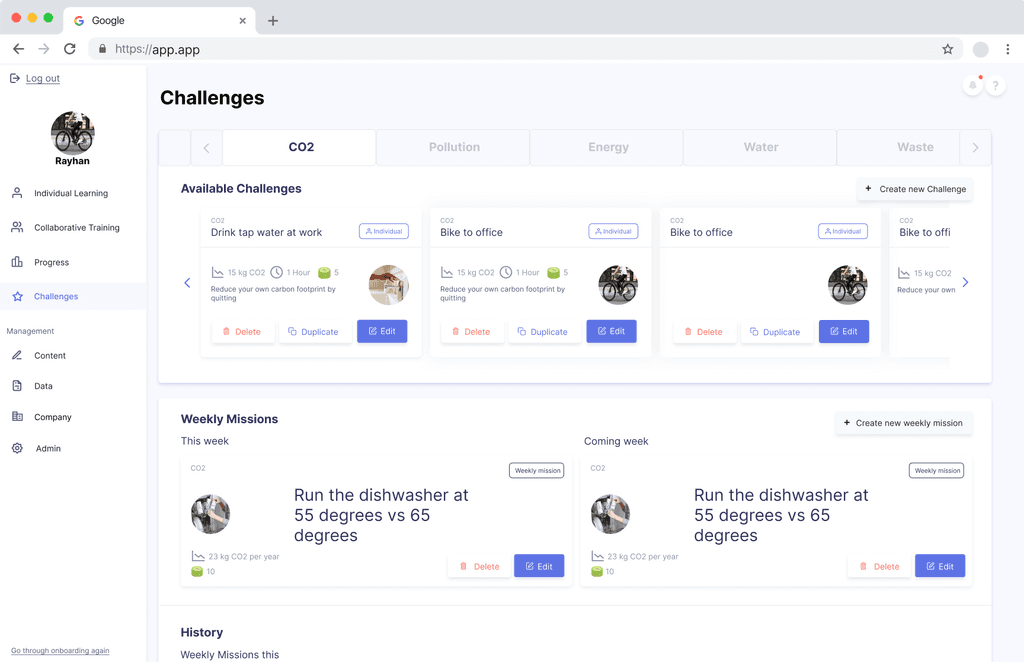Open a new browser tab

[273, 21]
